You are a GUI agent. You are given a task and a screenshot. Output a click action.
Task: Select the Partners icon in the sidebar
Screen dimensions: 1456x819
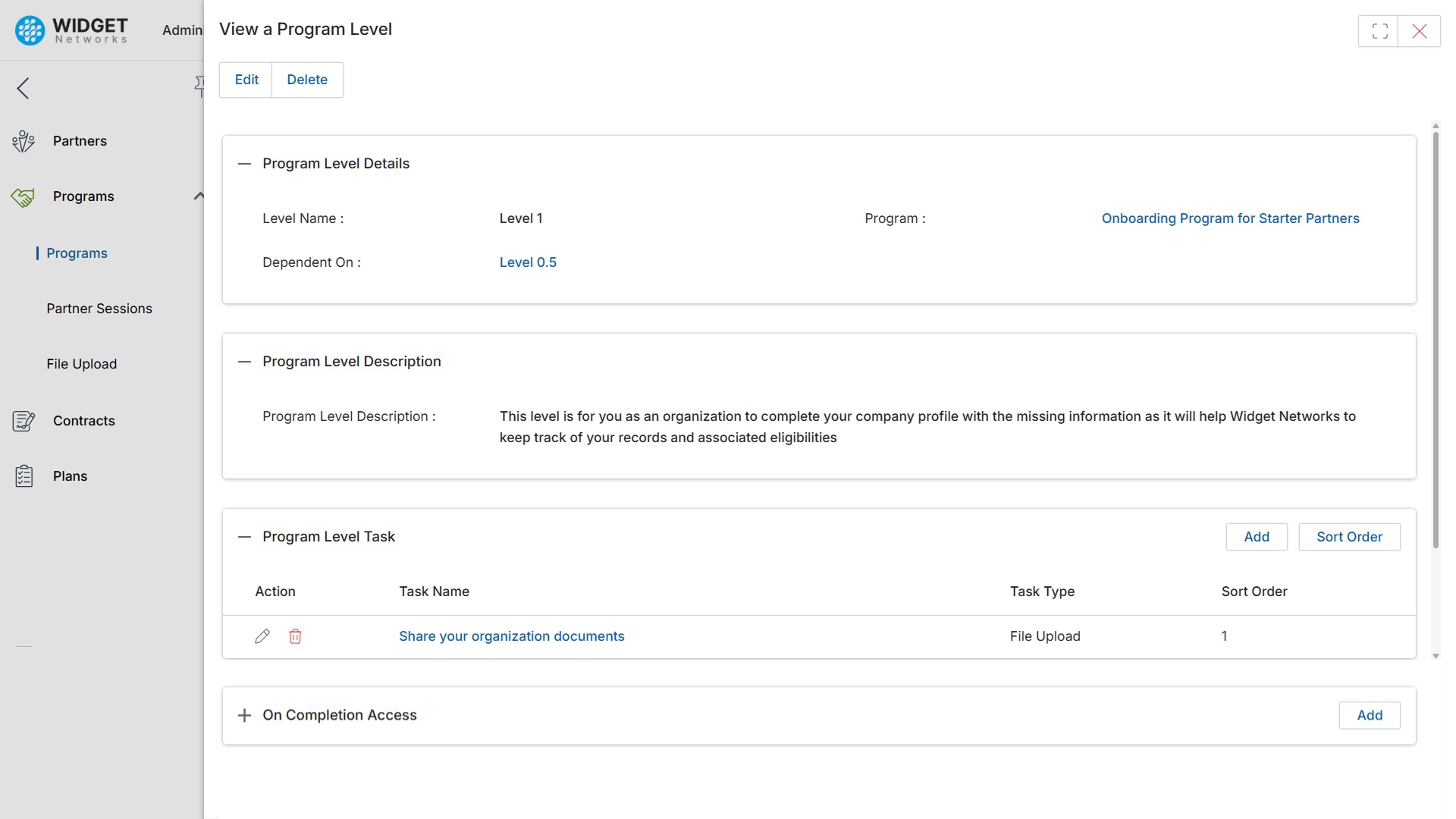click(24, 141)
